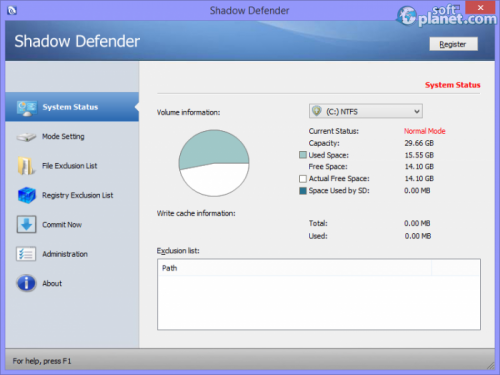Click the Space Used by SD swatch

[303, 191]
